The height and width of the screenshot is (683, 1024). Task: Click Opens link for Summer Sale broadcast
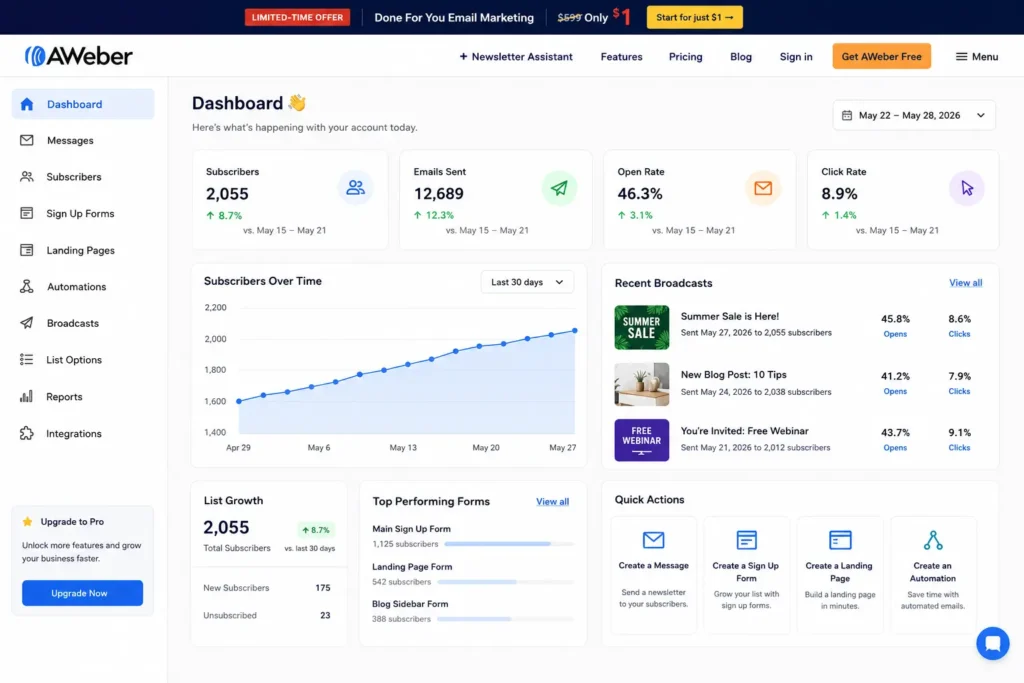[x=895, y=334]
